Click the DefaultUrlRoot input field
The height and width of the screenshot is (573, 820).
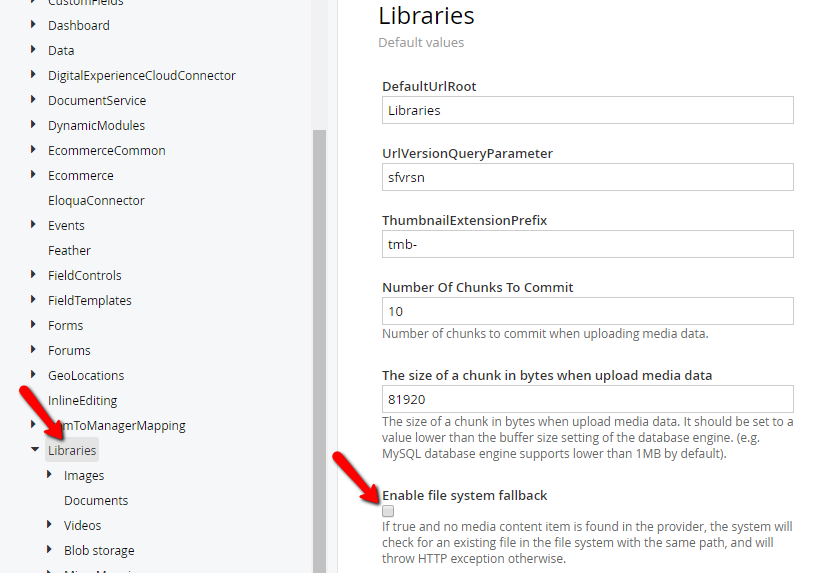[587, 110]
